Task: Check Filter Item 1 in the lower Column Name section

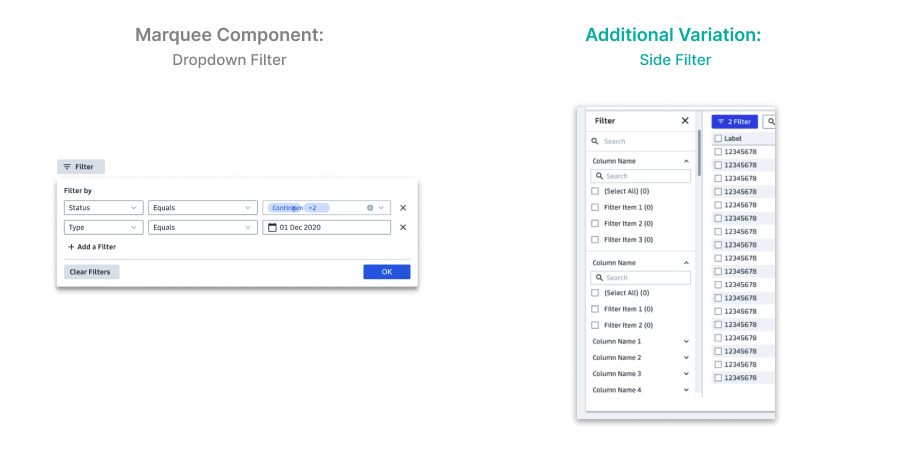Action: point(595,309)
